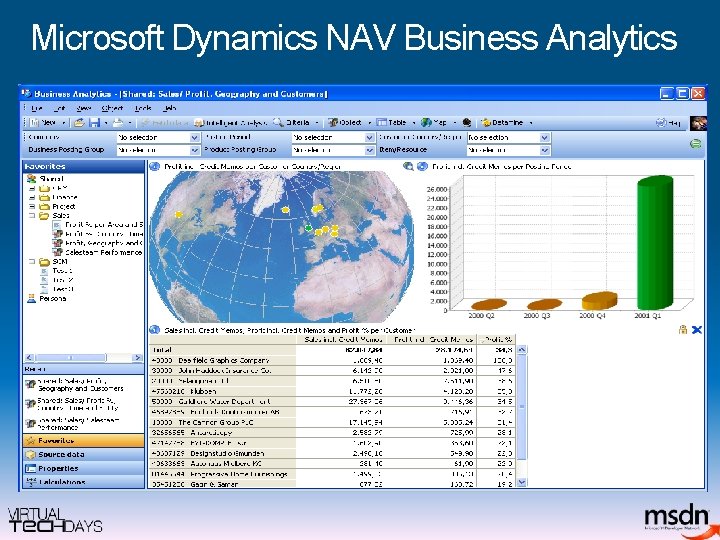Click the dark globe icon after Map
This screenshot has height=540, width=720.
pos(467,123)
